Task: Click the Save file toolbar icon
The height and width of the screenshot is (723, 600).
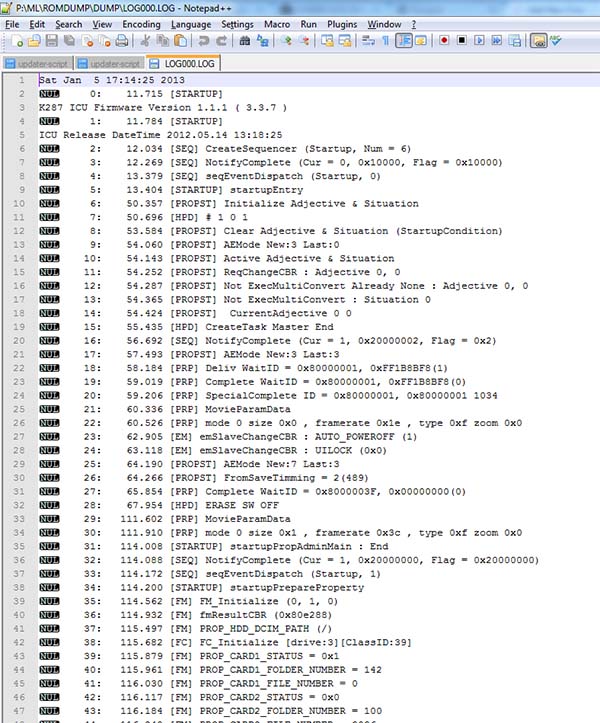Action: (51, 41)
